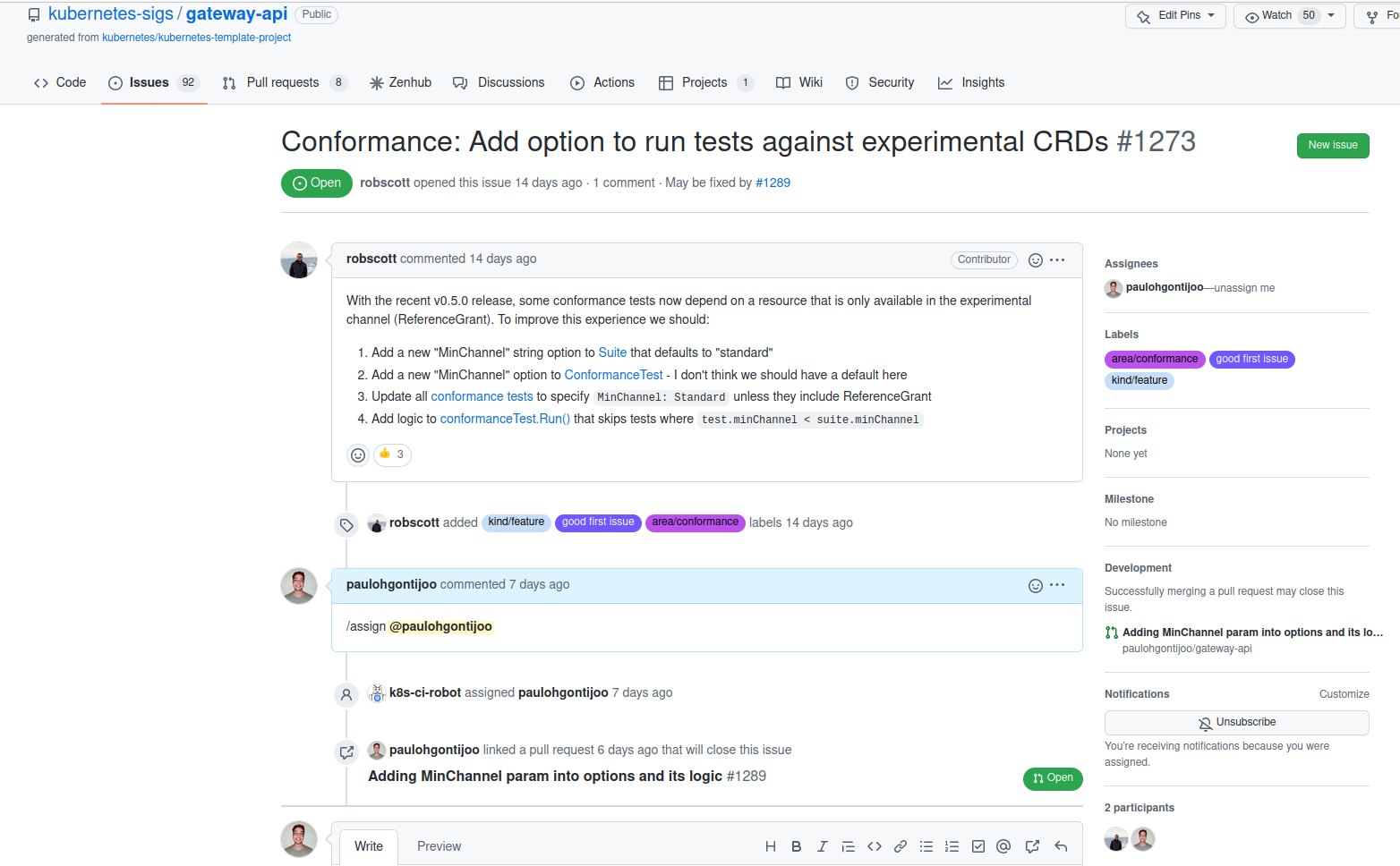1400x866 pixels.
Task: Switch to the Code tab
Action: [60, 82]
